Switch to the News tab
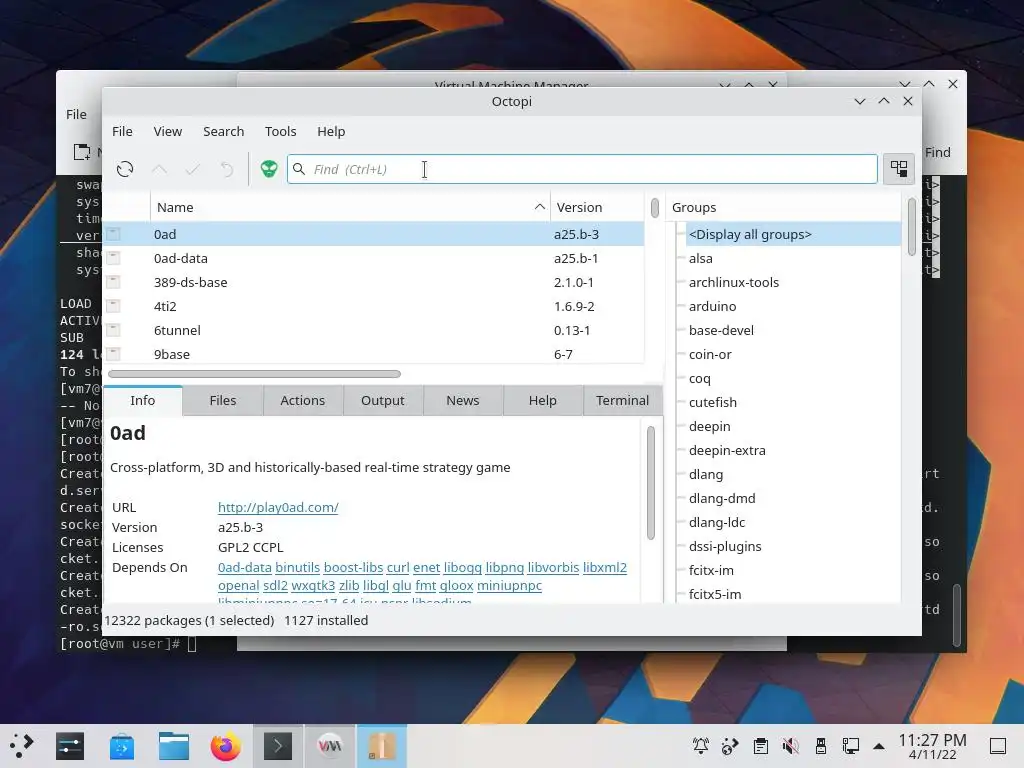This screenshot has width=1024, height=768. [x=462, y=400]
